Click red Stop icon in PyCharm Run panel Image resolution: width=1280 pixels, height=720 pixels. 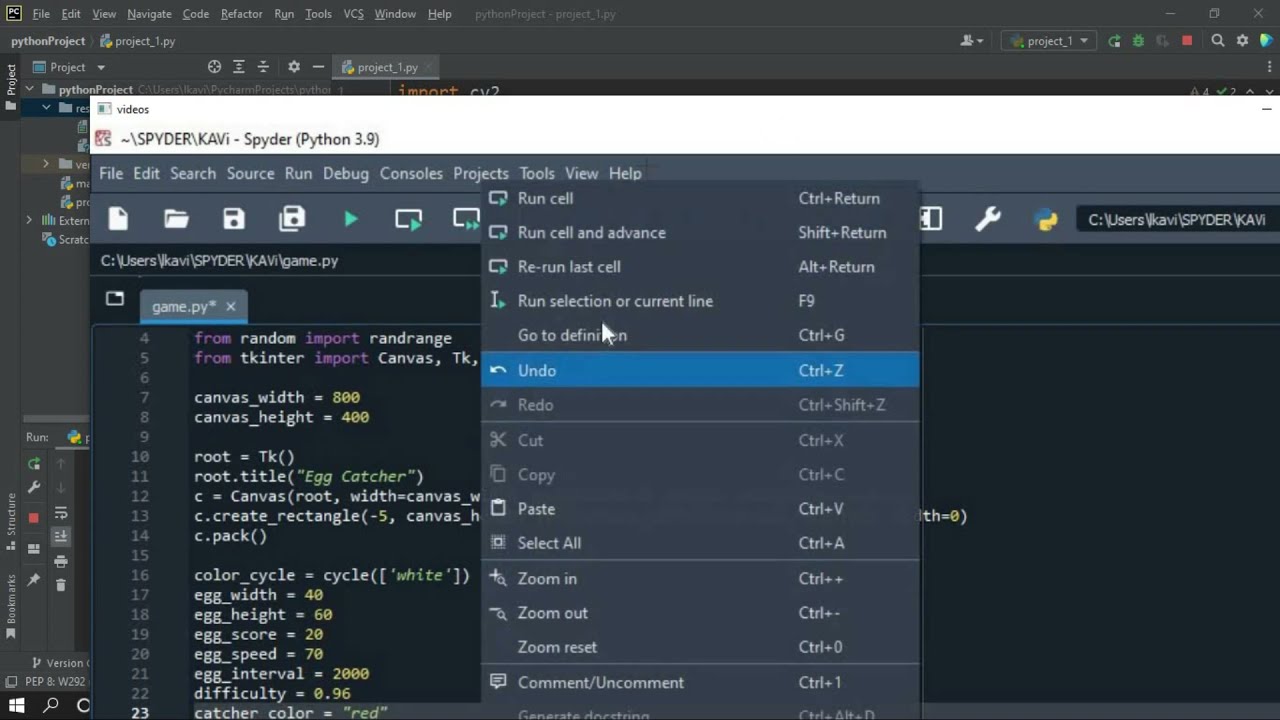(33, 517)
